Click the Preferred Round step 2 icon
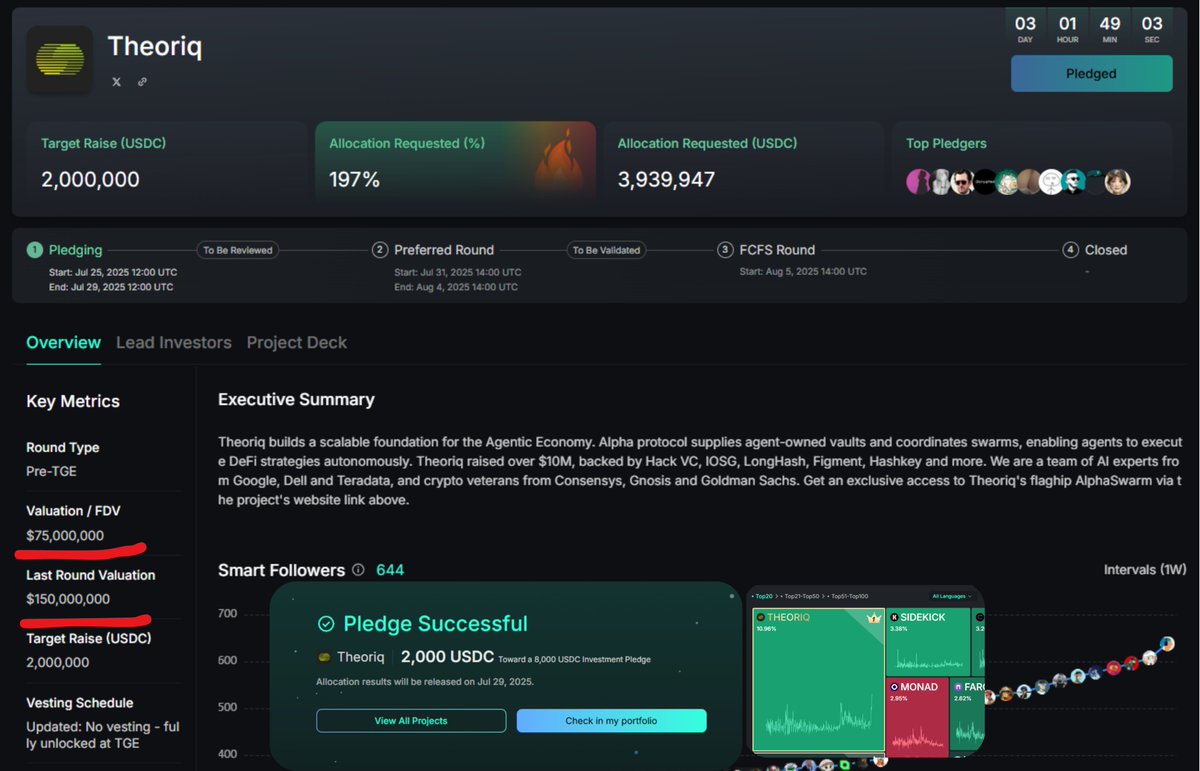1200x771 pixels. coord(380,250)
